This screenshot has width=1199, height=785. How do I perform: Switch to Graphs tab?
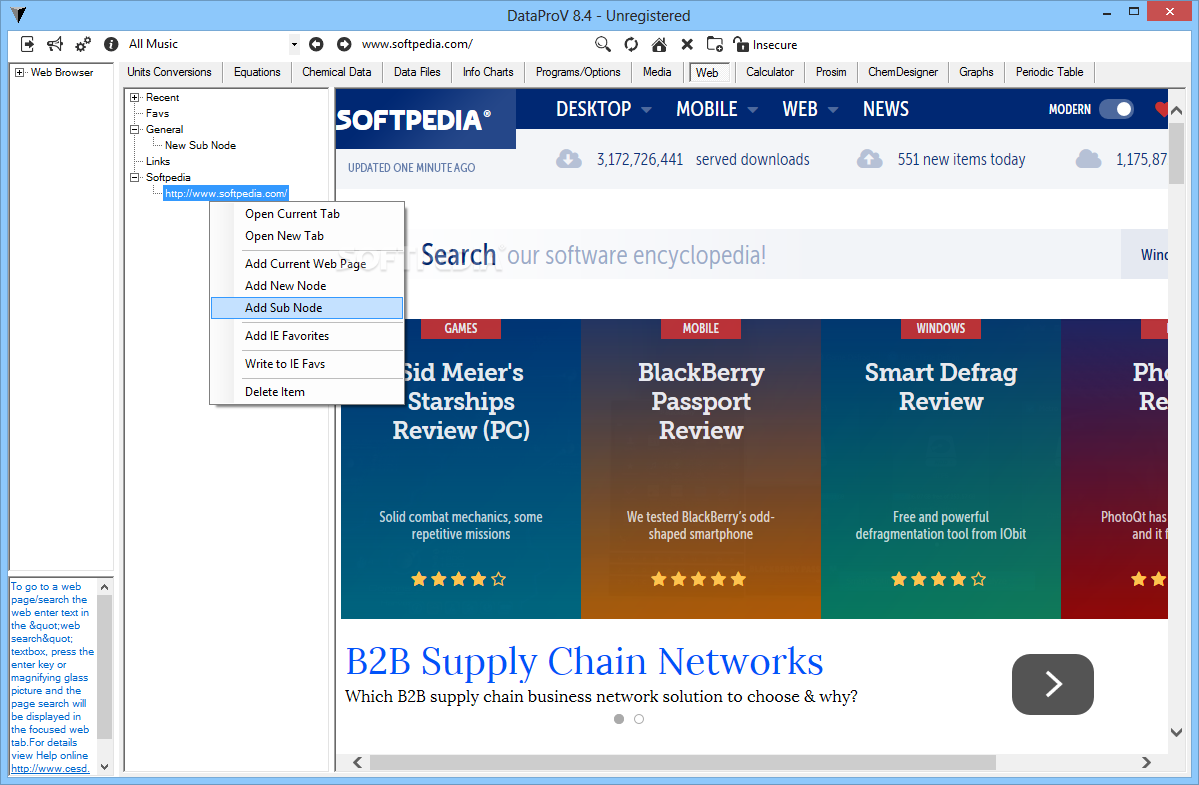[x=976, y=72]
